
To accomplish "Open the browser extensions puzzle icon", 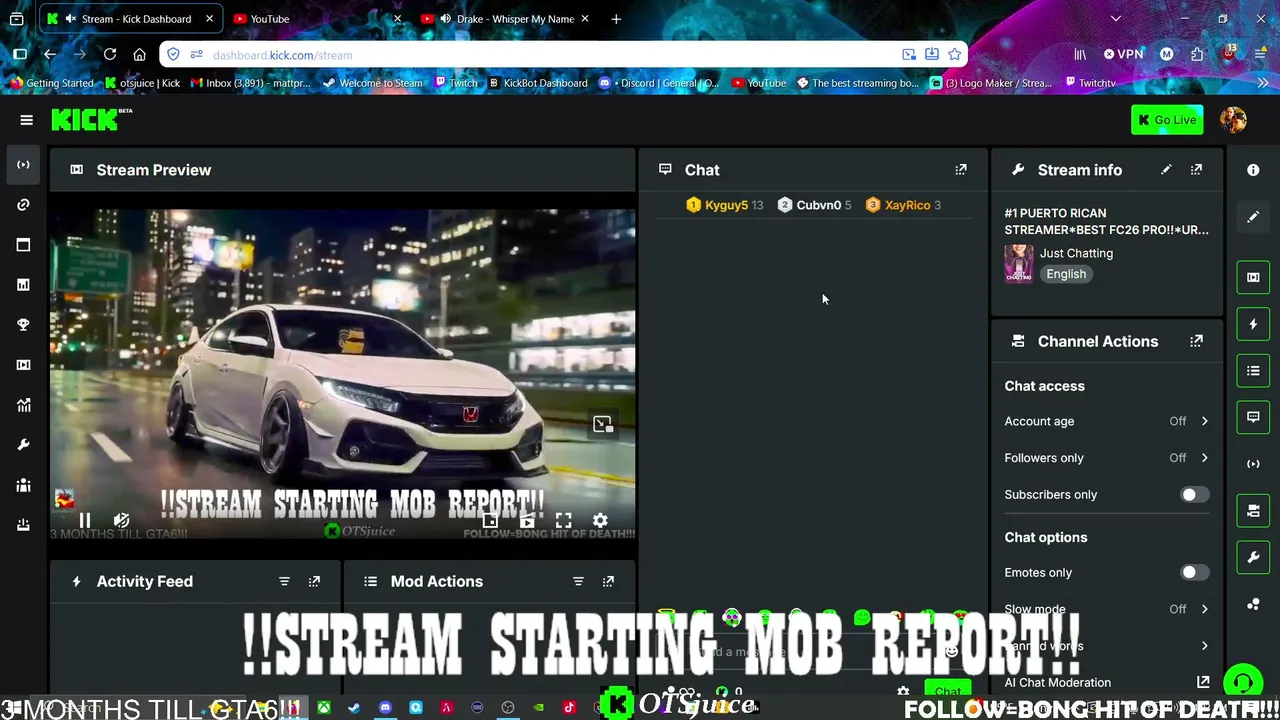I will click(x=1197, y=55).
